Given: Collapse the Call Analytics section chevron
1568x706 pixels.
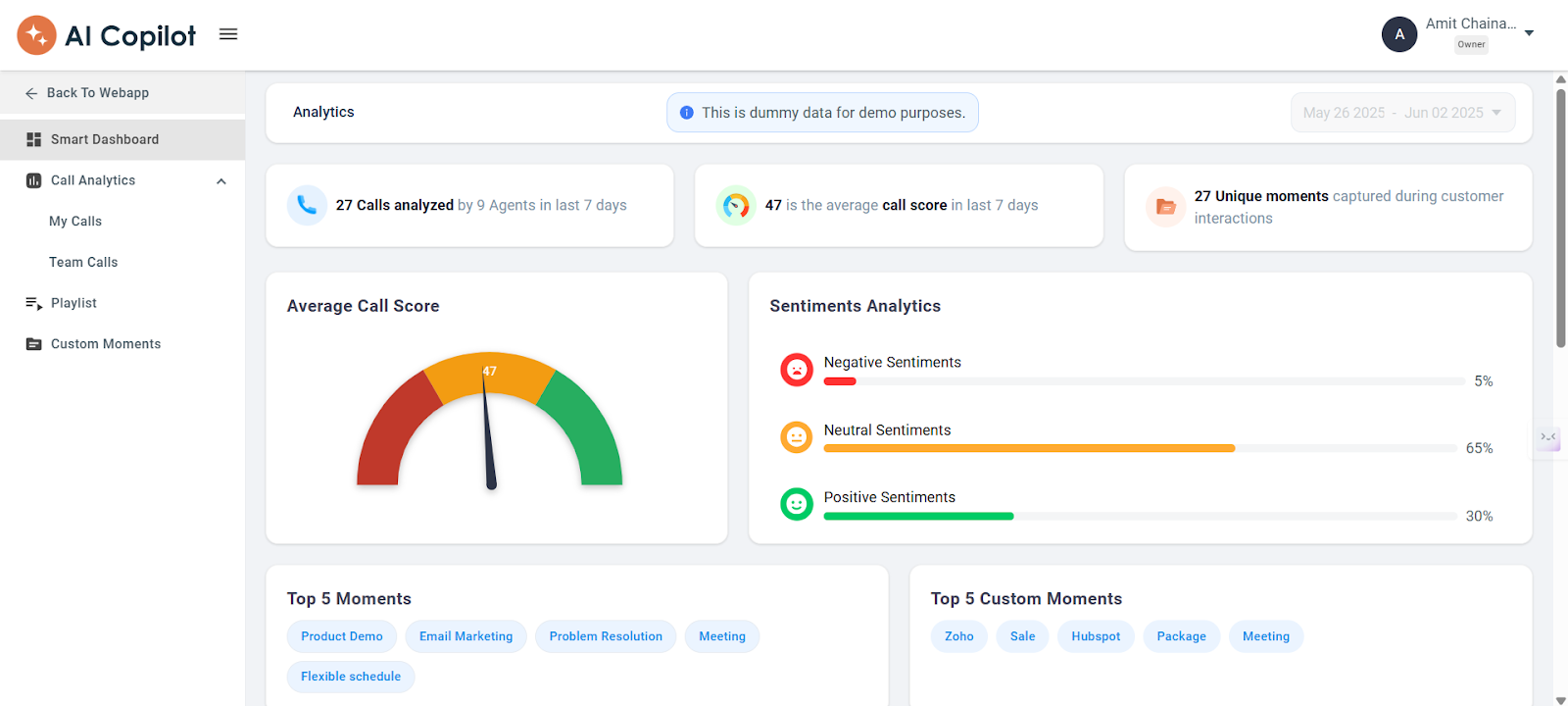Looking at the screenshot, I should (x=221, y=181).
